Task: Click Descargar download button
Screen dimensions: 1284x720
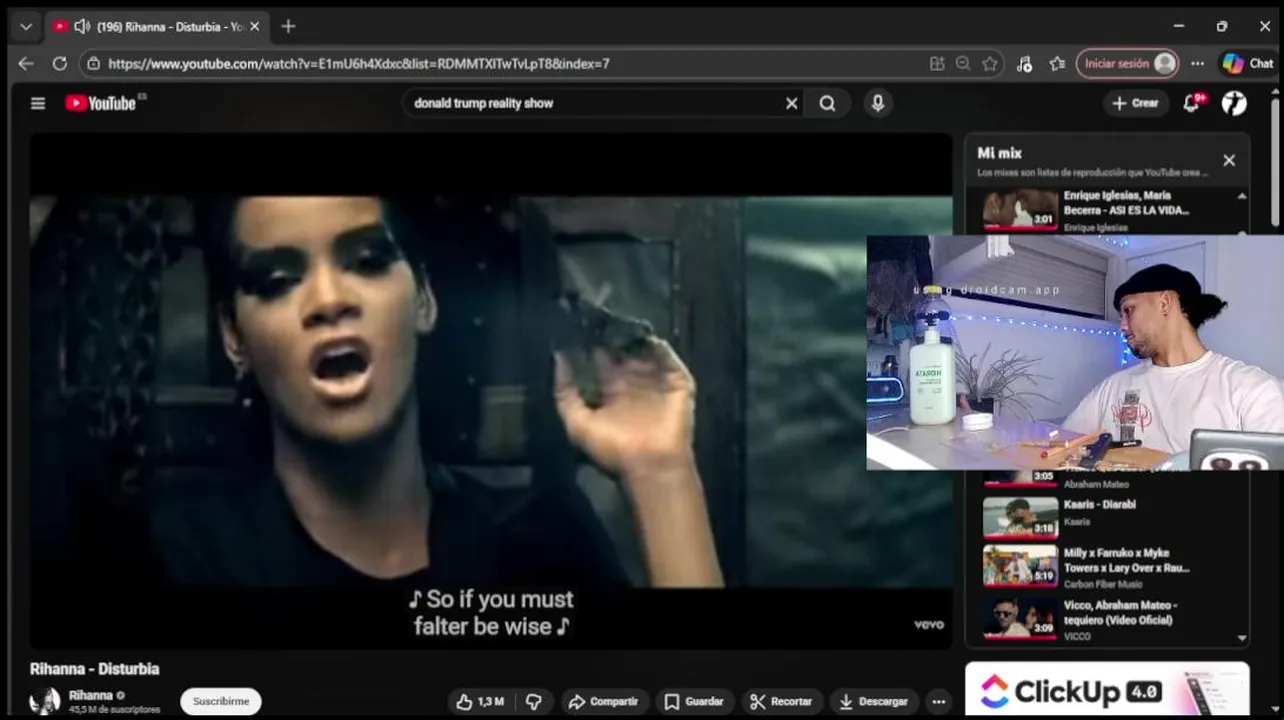Action: coord(874,701)
